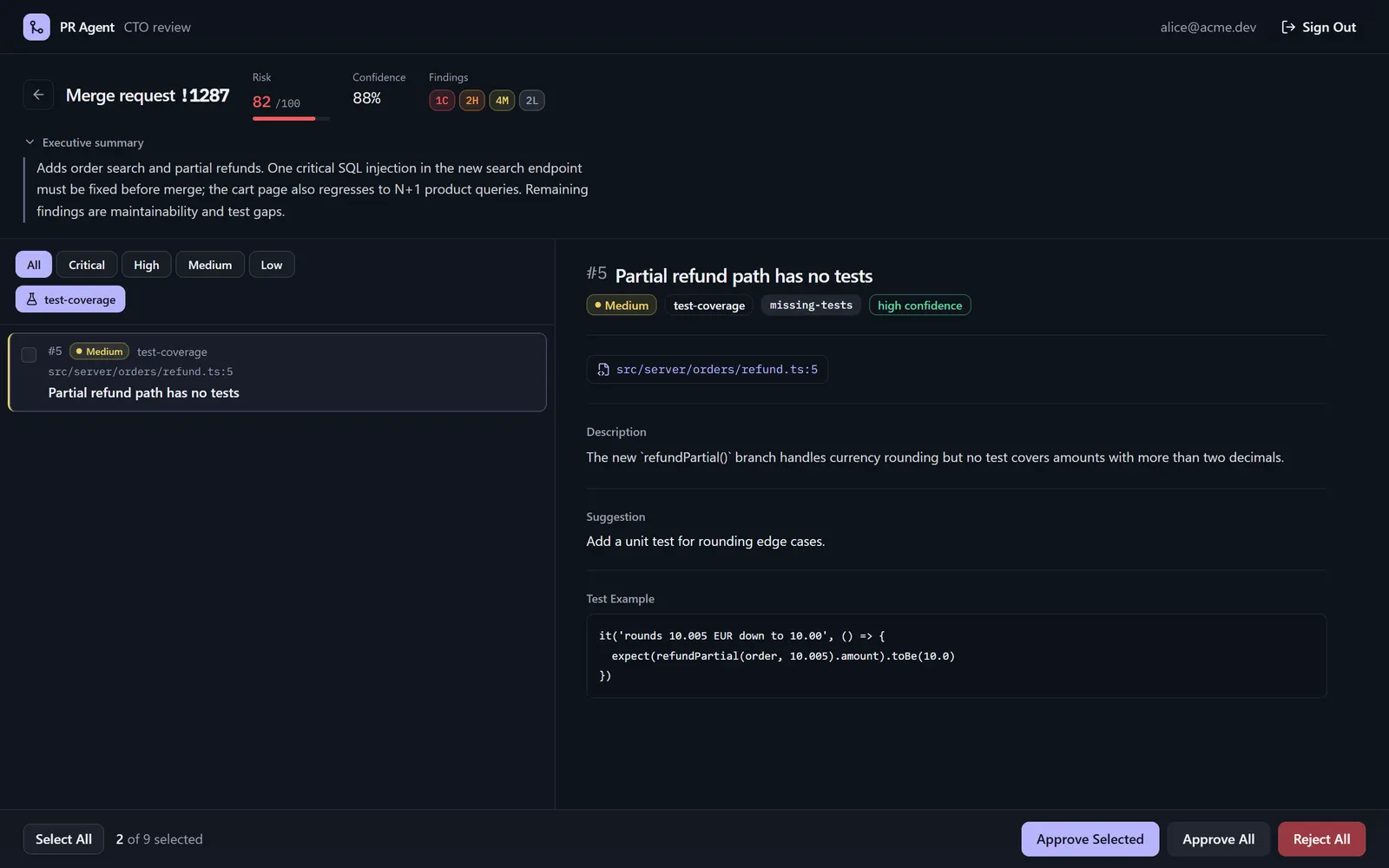Click the flask icon on test-coverage filter
The height and width of the screenshot is (868, 1389).
tap(32, 299)
